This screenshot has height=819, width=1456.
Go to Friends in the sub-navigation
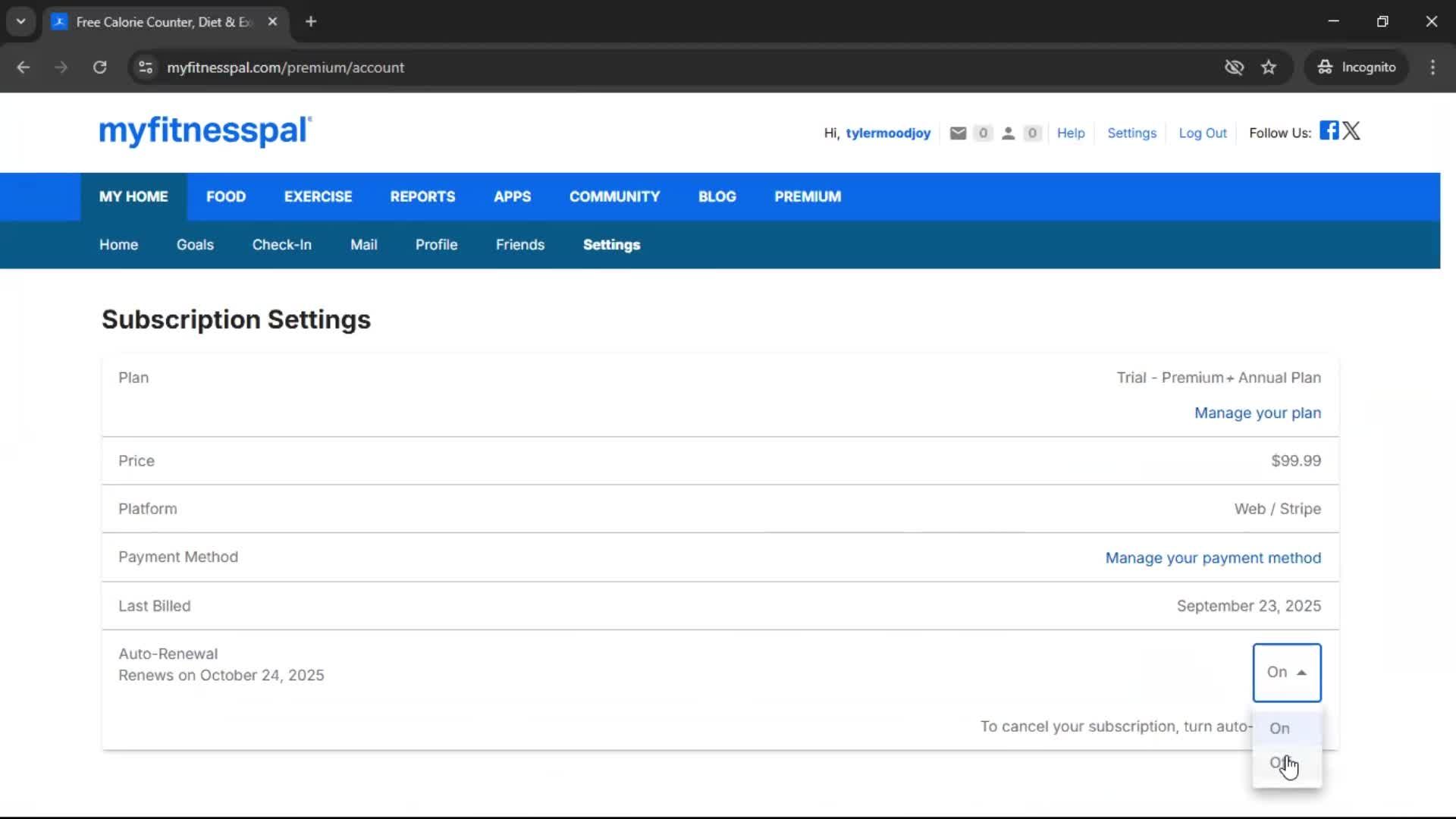coord(519,245)
